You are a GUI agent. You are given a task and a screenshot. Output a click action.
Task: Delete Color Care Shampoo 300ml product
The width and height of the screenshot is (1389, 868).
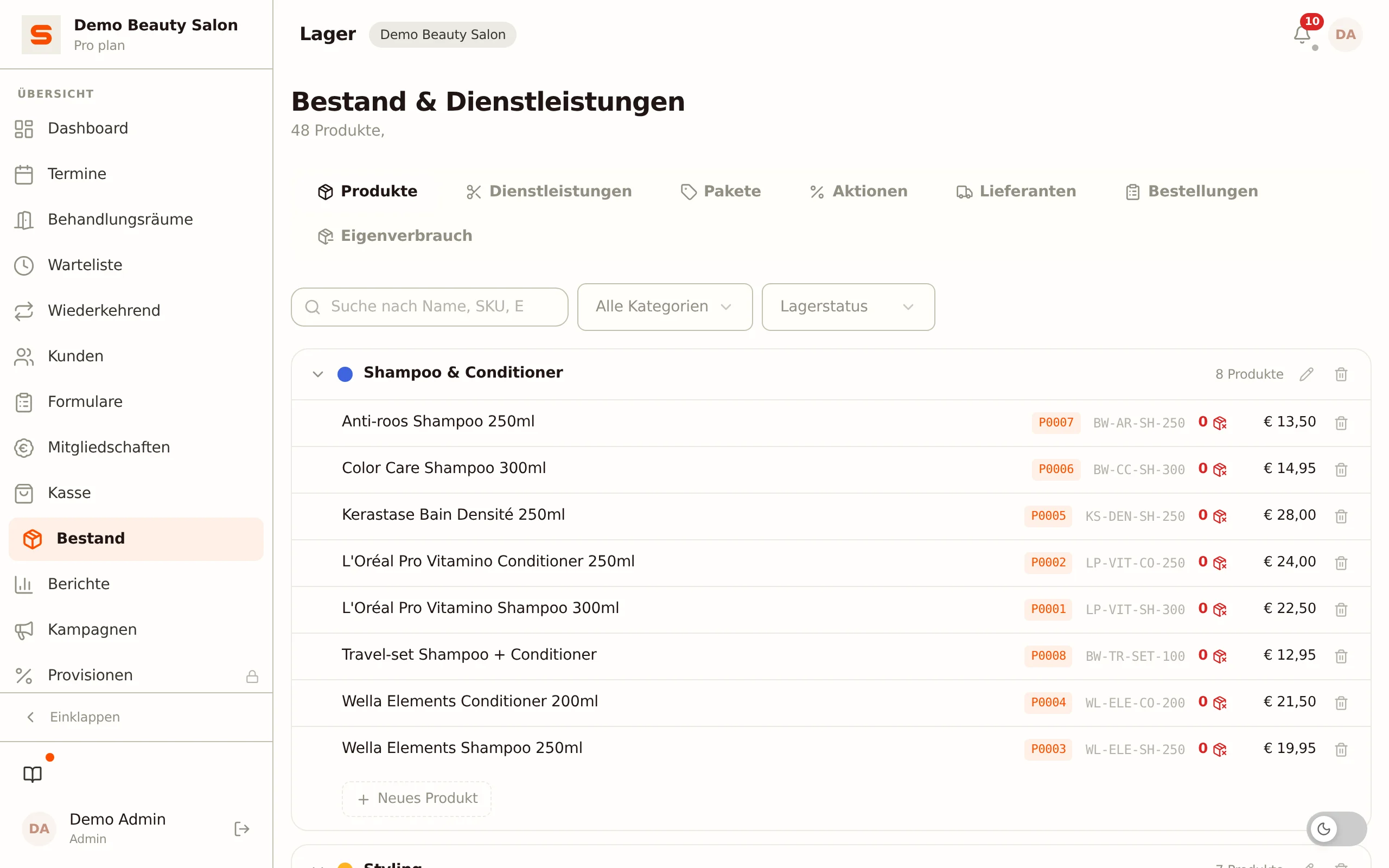pos(1341,470)
